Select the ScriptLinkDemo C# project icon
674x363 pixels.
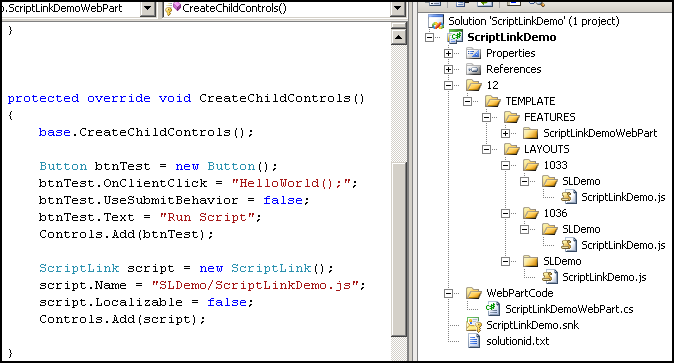(x=455, y=37)
